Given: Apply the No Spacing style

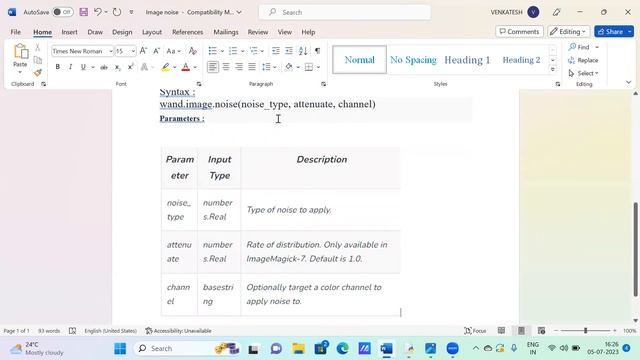Looking at the screenshot, I should (x=413, y=60).
